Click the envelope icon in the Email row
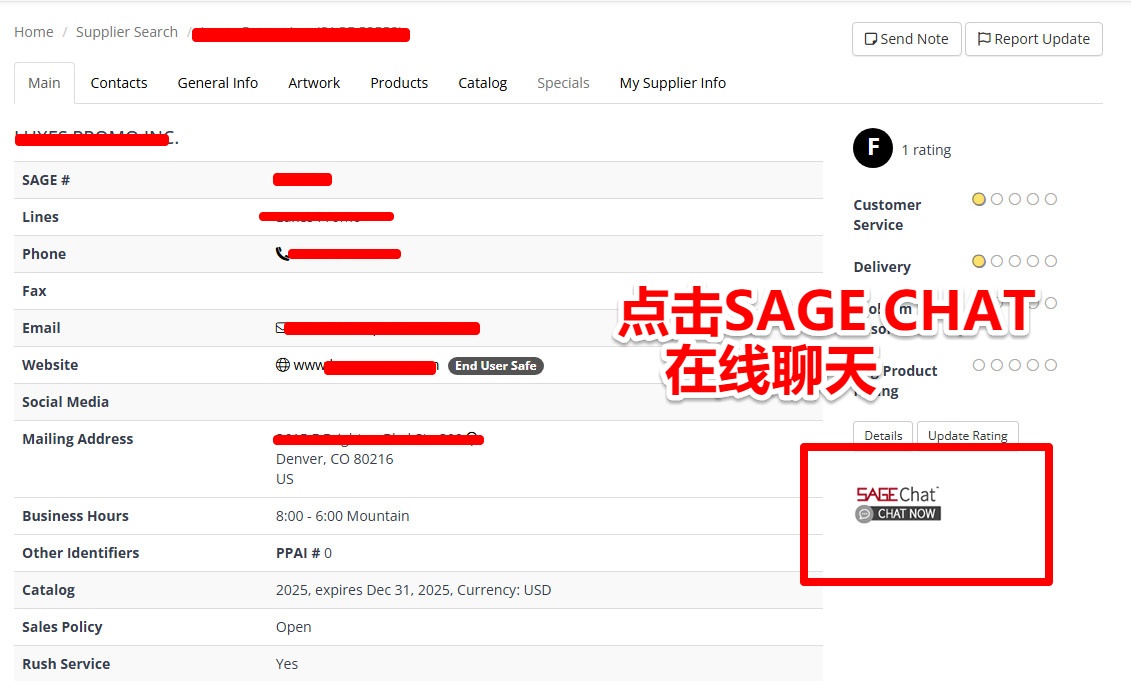Image resolution: width=1131 pixels, height=681 pixels. (280, 328)
